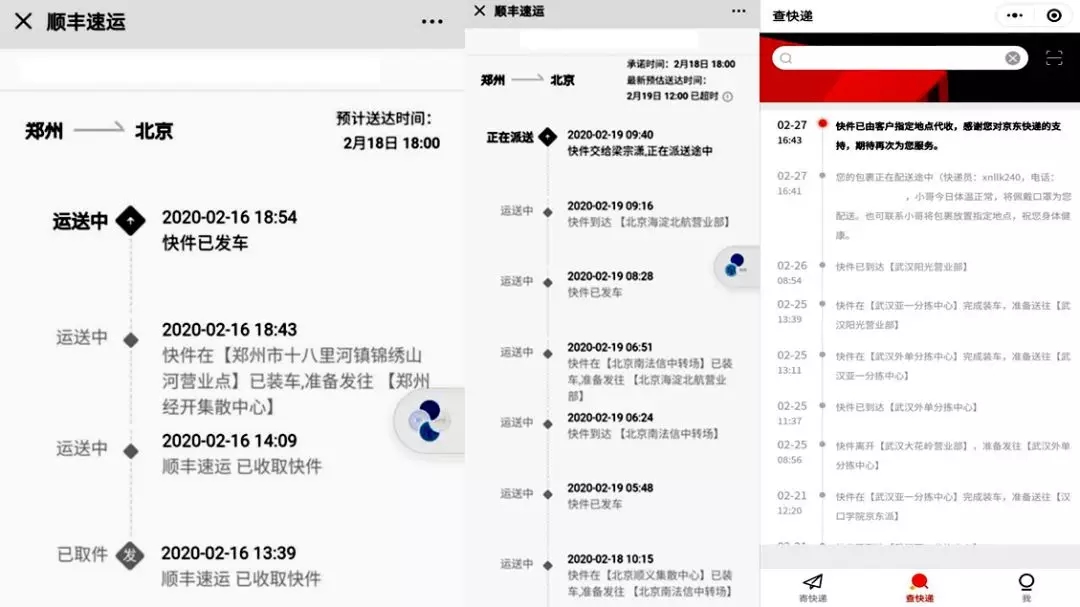Select the 查快递 bottom tab
This screenshot has width=1080, height=607.
coord(919,586)
